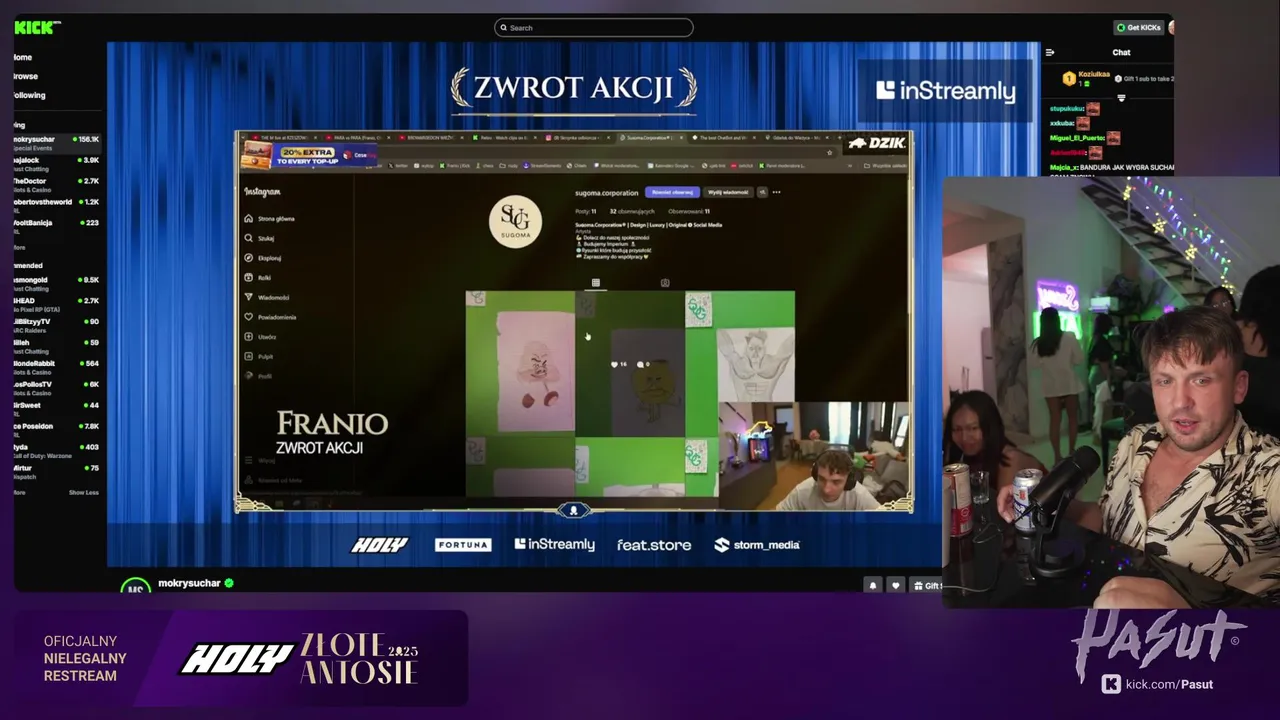Switch to the posts grid tab
The height and width of the screenshot is (720, 1280).
596,283
